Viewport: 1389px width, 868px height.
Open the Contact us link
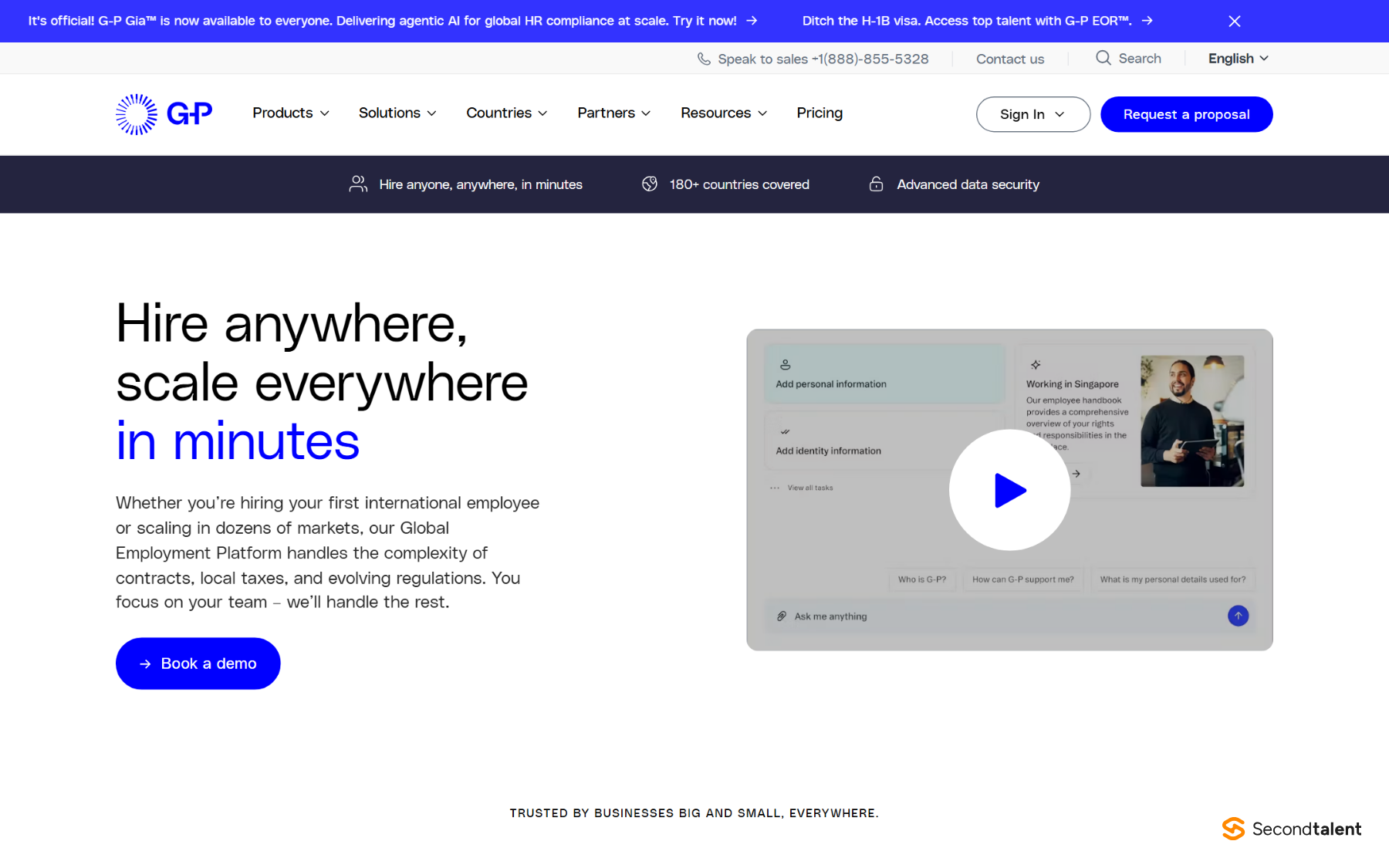pos(1010,59)
